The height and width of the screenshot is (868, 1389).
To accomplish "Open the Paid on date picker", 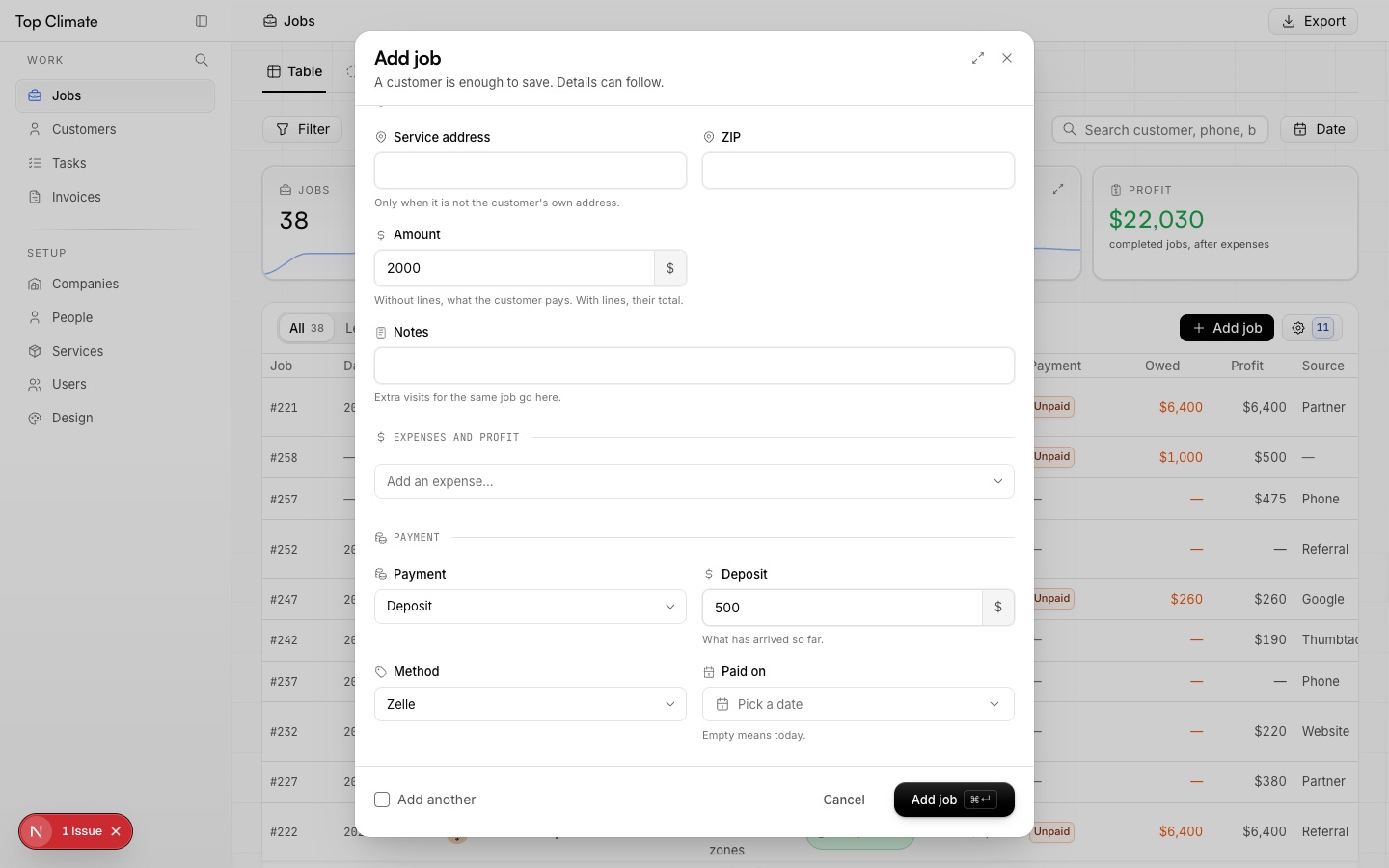I will coord(858,704).
